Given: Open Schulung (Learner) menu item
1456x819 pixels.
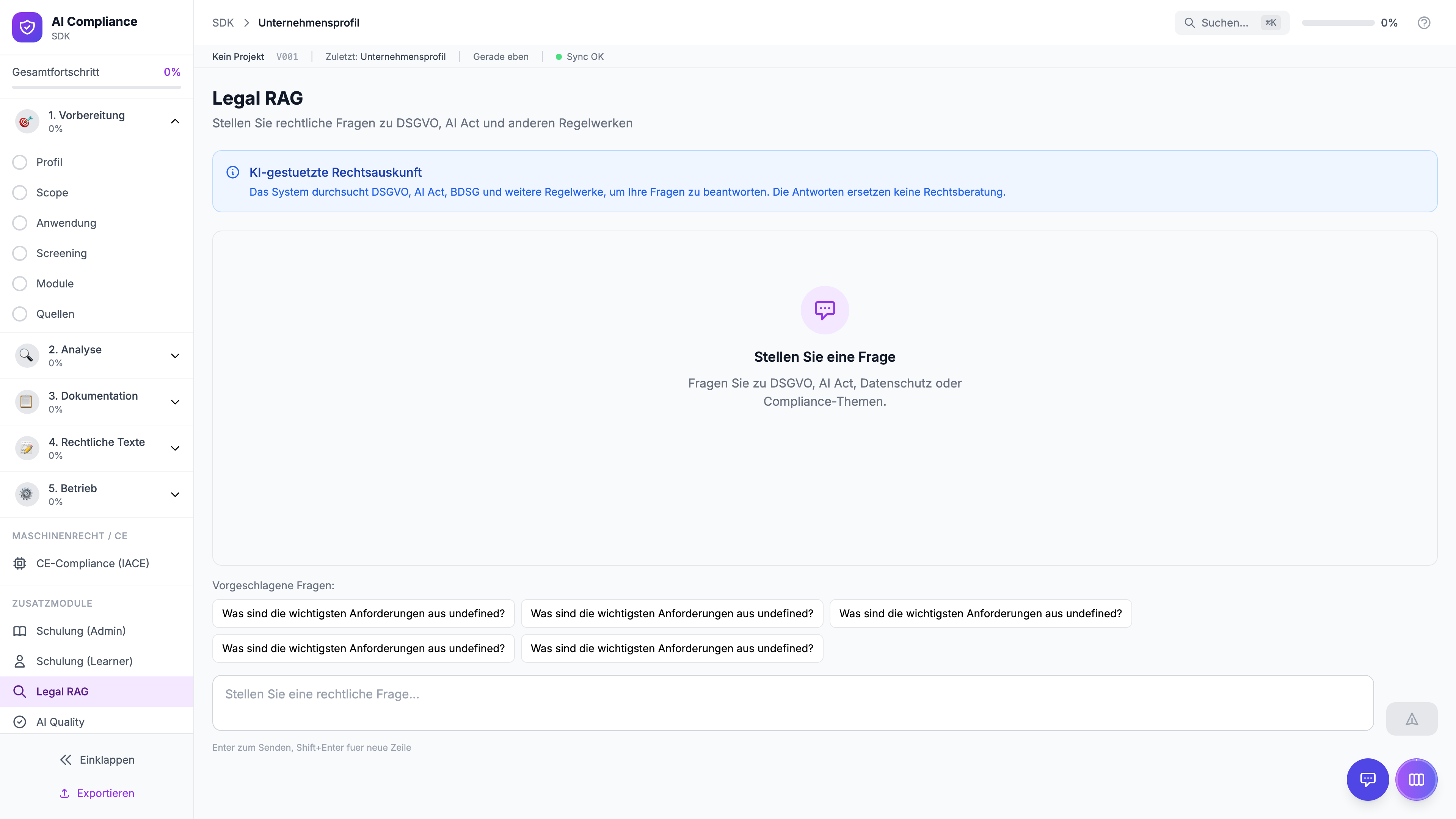Looking at the screenshot, I should point(84,661).
